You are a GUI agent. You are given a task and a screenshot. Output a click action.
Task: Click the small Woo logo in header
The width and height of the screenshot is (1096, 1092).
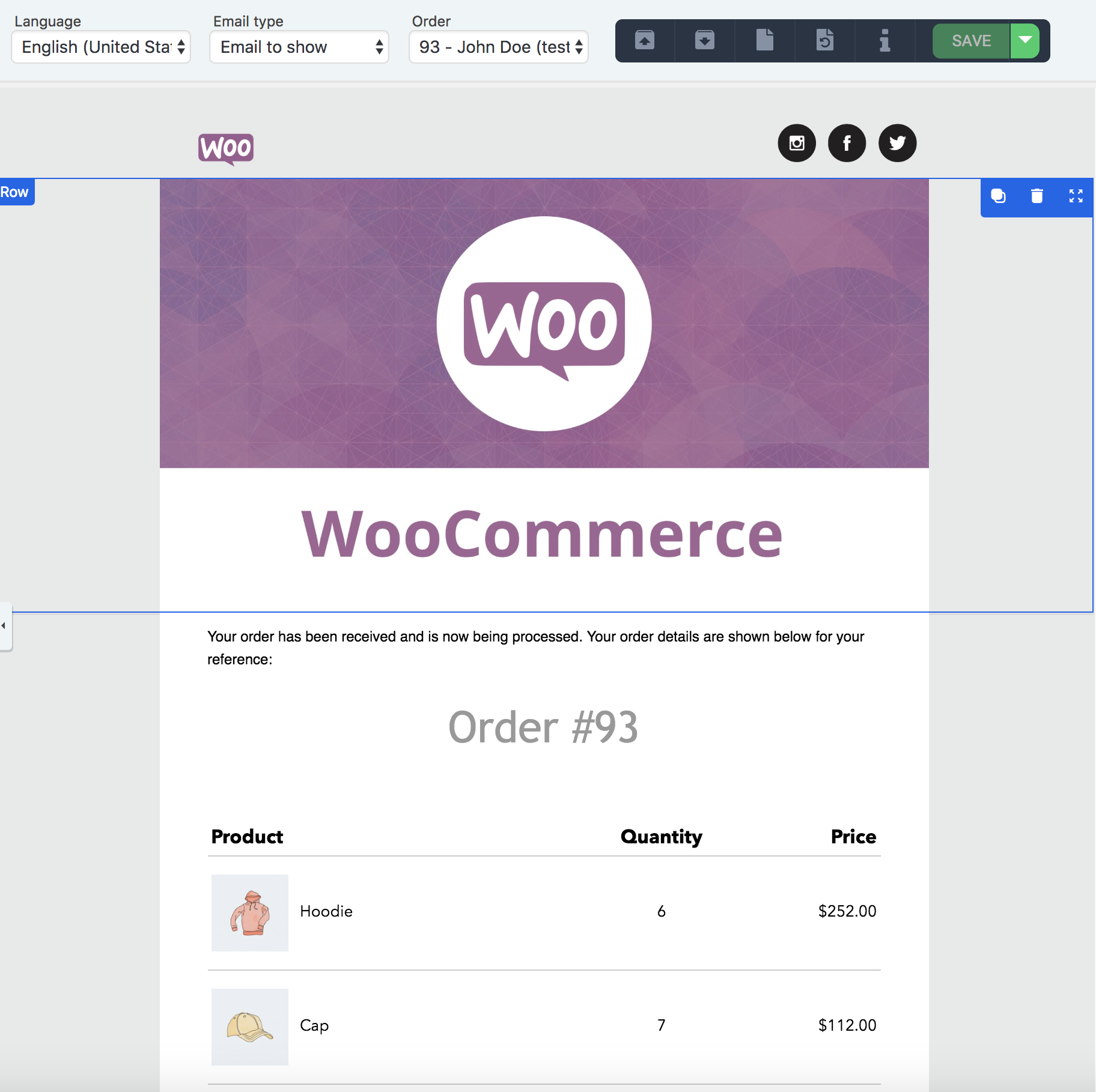click(226, 148)
